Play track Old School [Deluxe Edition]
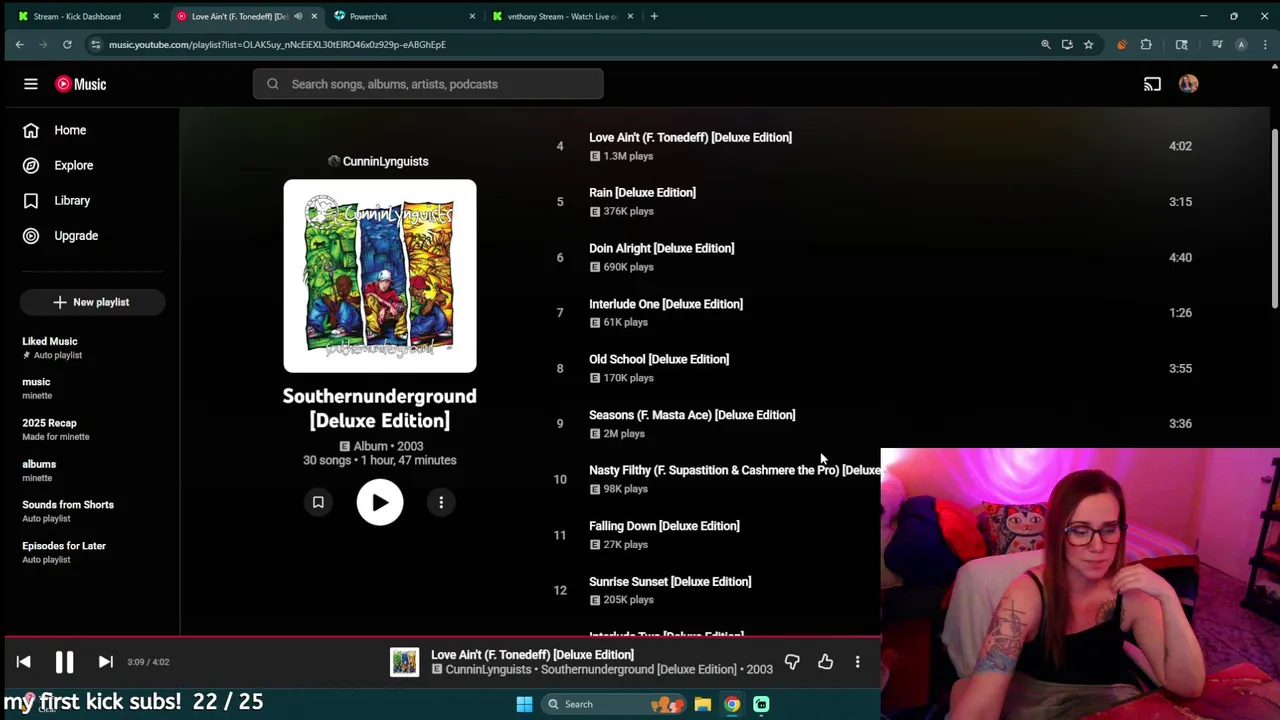This screenshot has height=720, width=1280. 659,359
